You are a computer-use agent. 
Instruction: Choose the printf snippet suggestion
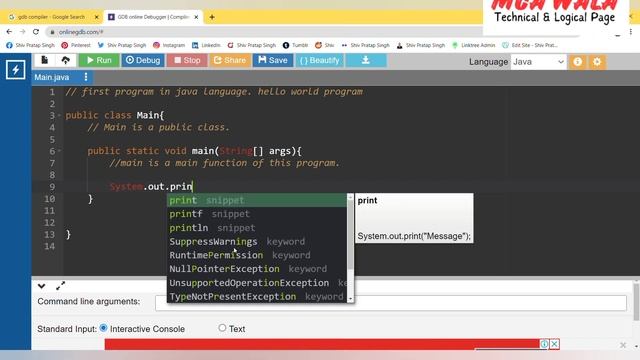coord(257,214)
